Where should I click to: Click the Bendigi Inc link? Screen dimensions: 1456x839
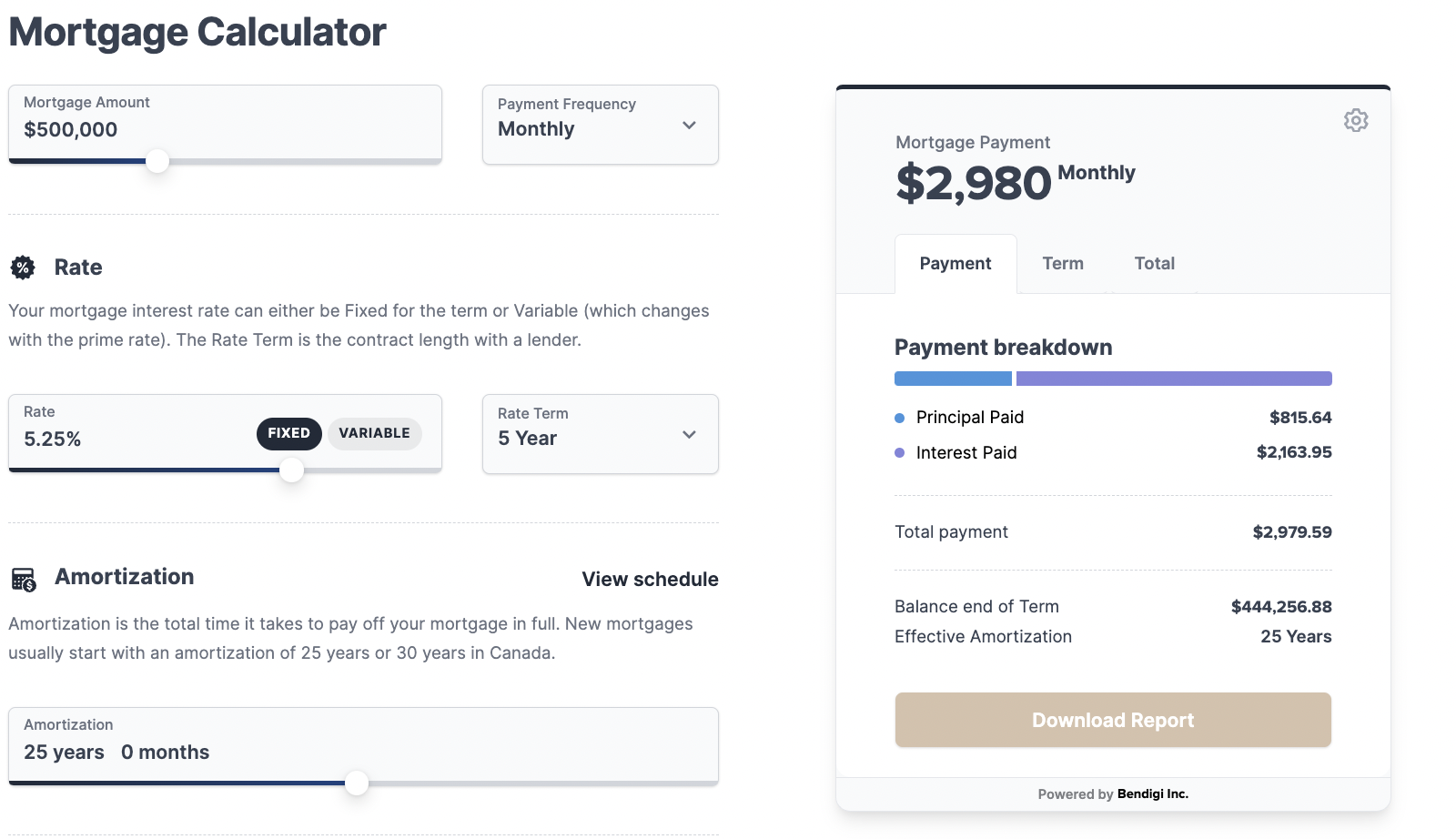[x=1151, y=793]
